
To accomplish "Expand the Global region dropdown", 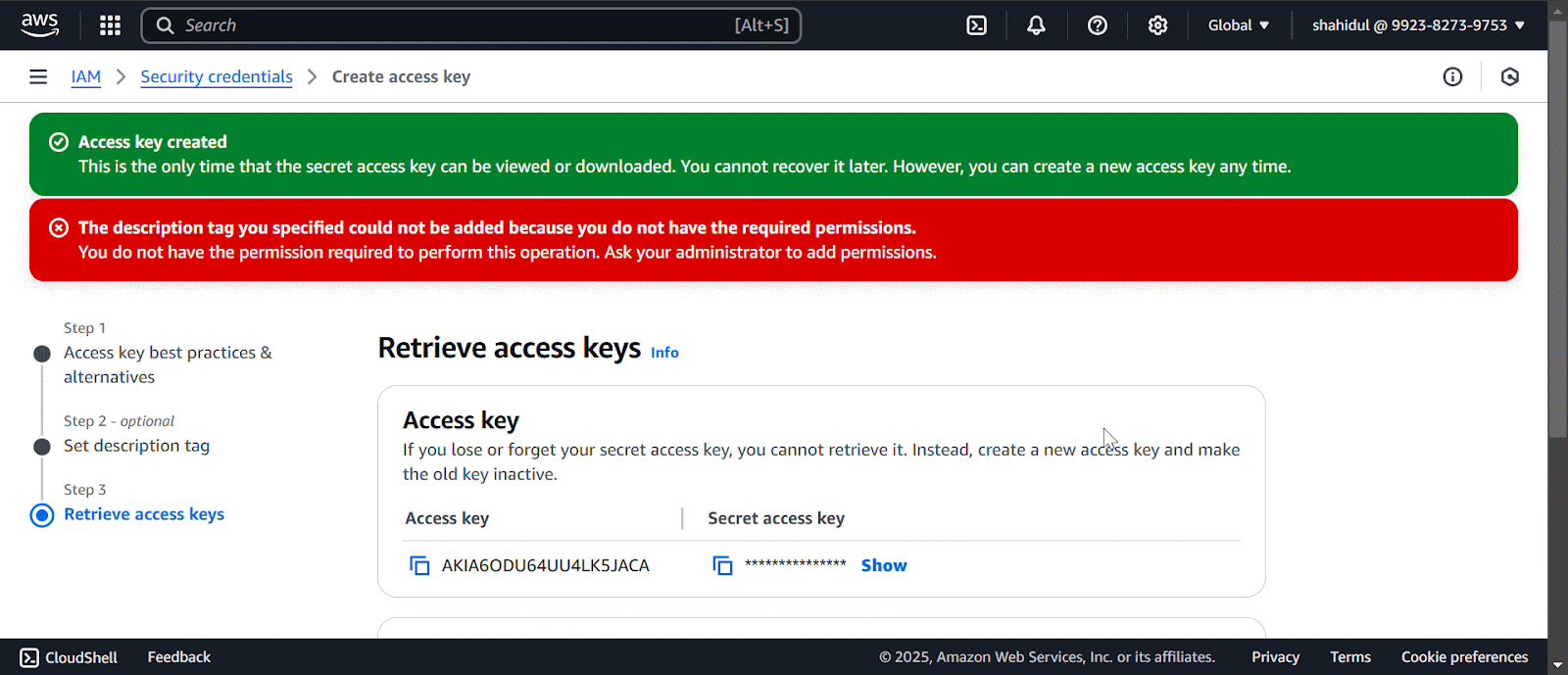I will point(1238,25).
